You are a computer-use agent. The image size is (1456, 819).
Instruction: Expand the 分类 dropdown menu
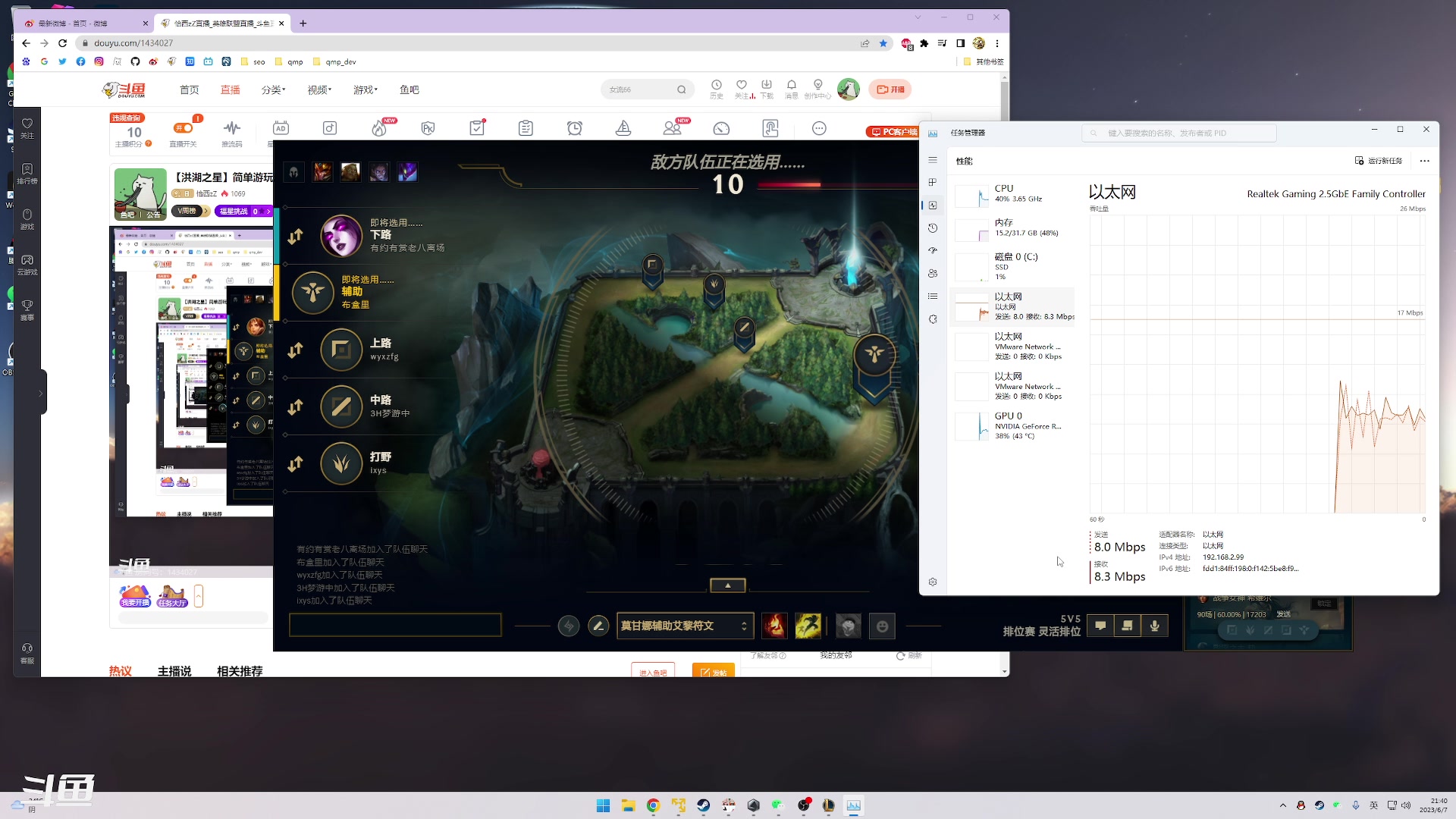273,89
